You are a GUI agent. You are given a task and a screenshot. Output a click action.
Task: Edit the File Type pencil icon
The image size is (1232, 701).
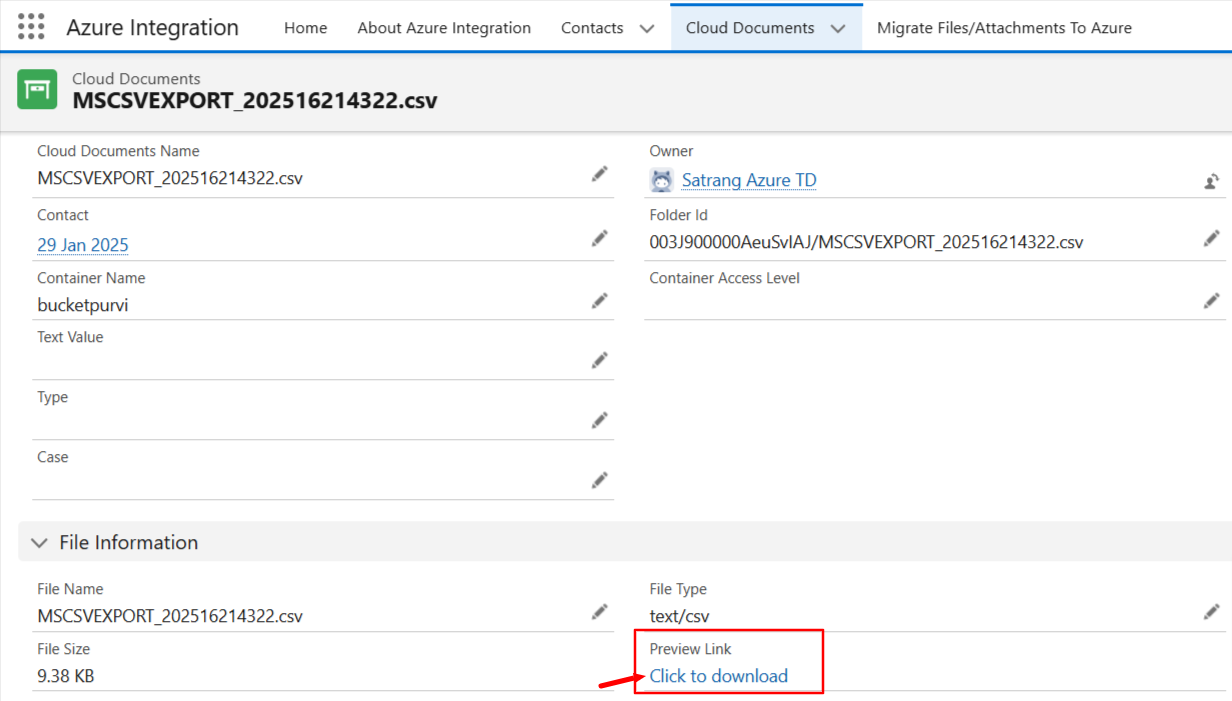(1211, 612)
